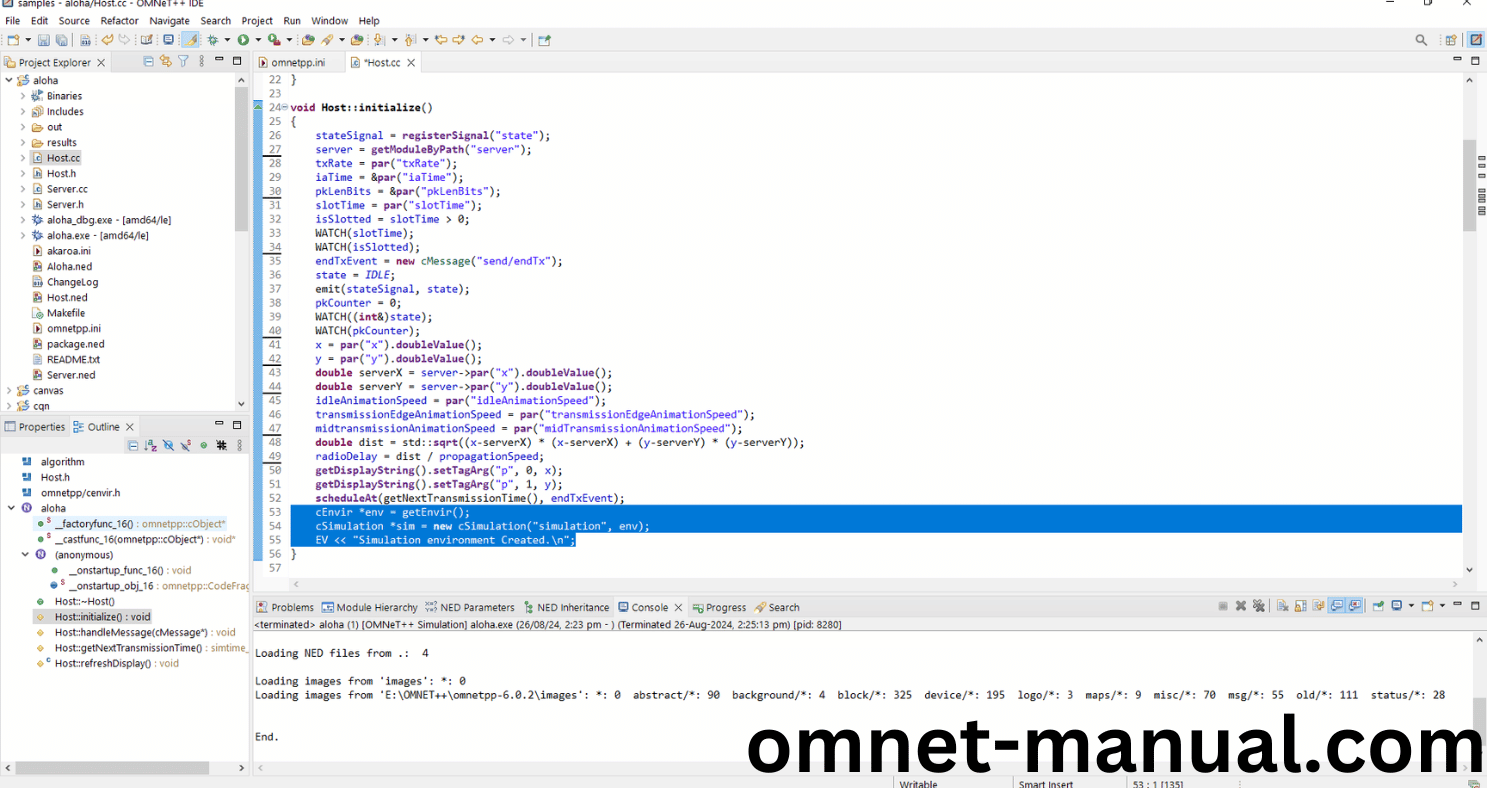The image size is (1487, 788).
Task: Open the Project Explorer filter icon
Action: click(x=183, y=62)
